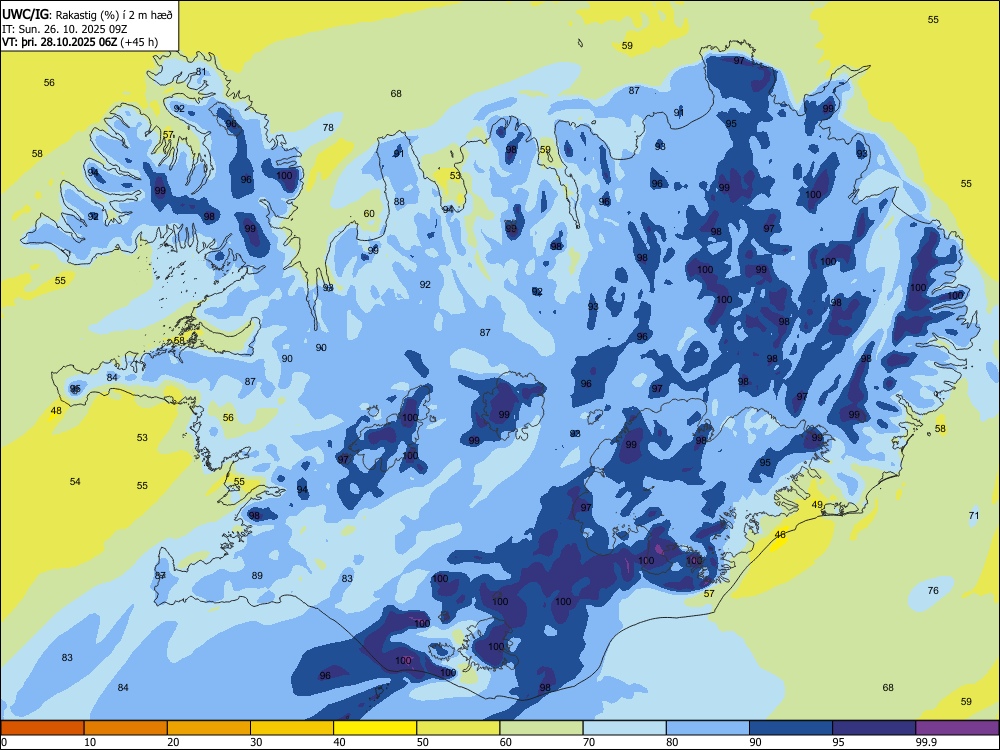Click the purple legend swatch above 99.9
Image resolution: width=1000 pixels, height=750 pixels.
(957, 728)
